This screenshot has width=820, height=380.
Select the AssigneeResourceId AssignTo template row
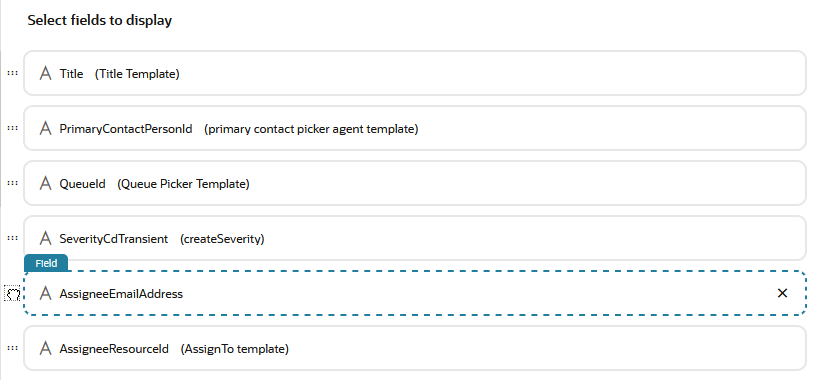[415, 348]
